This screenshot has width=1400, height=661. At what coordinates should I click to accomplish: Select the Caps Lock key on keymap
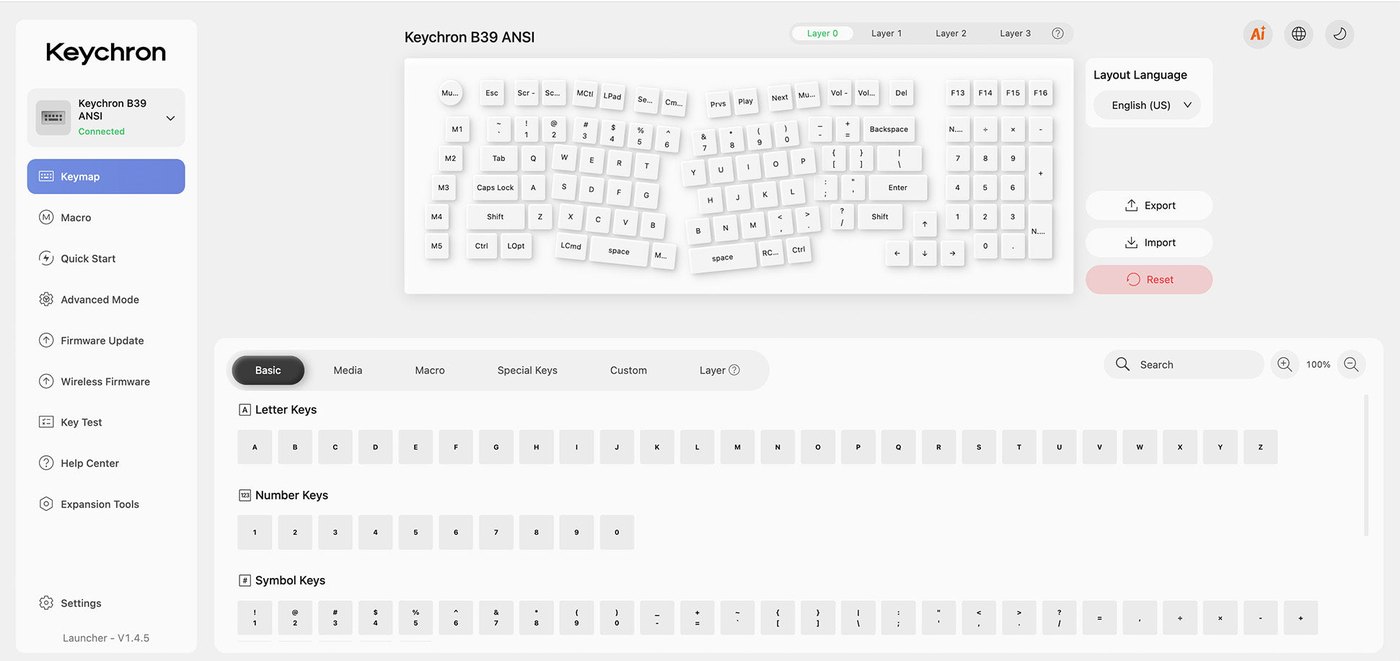(495, 187)
